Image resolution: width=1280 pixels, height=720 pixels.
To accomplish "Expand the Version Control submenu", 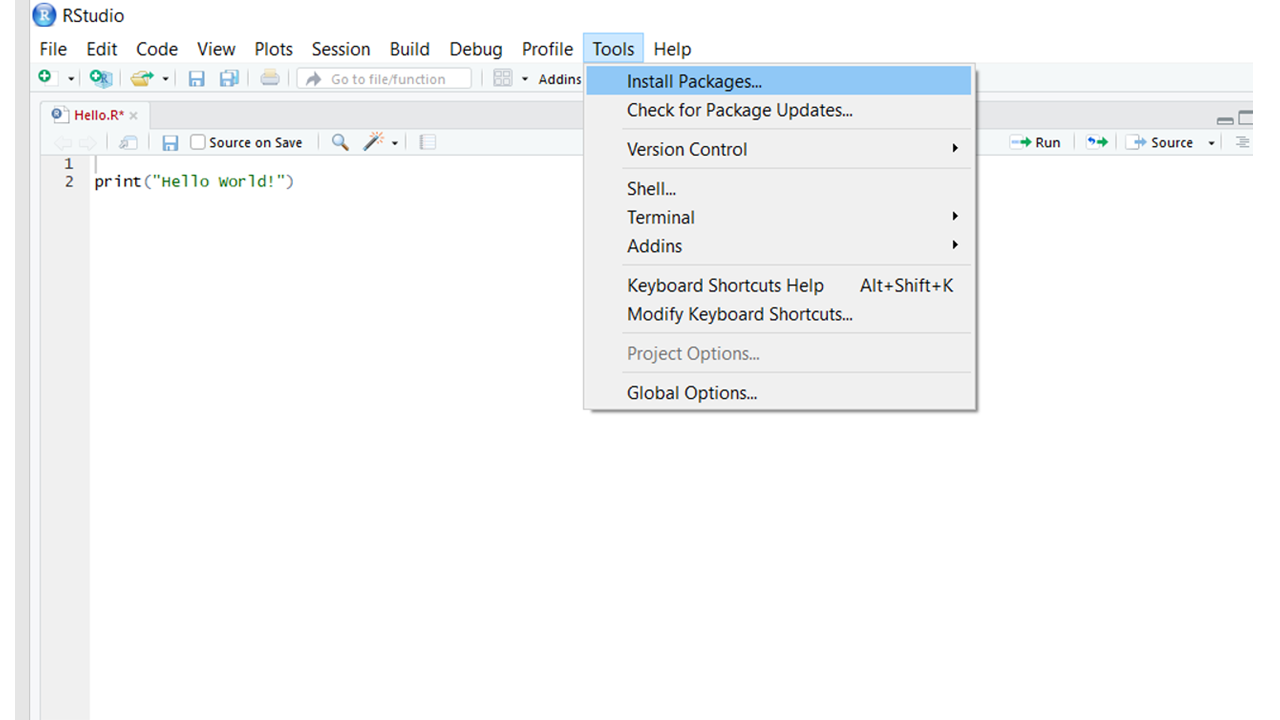I will (779, 149).
